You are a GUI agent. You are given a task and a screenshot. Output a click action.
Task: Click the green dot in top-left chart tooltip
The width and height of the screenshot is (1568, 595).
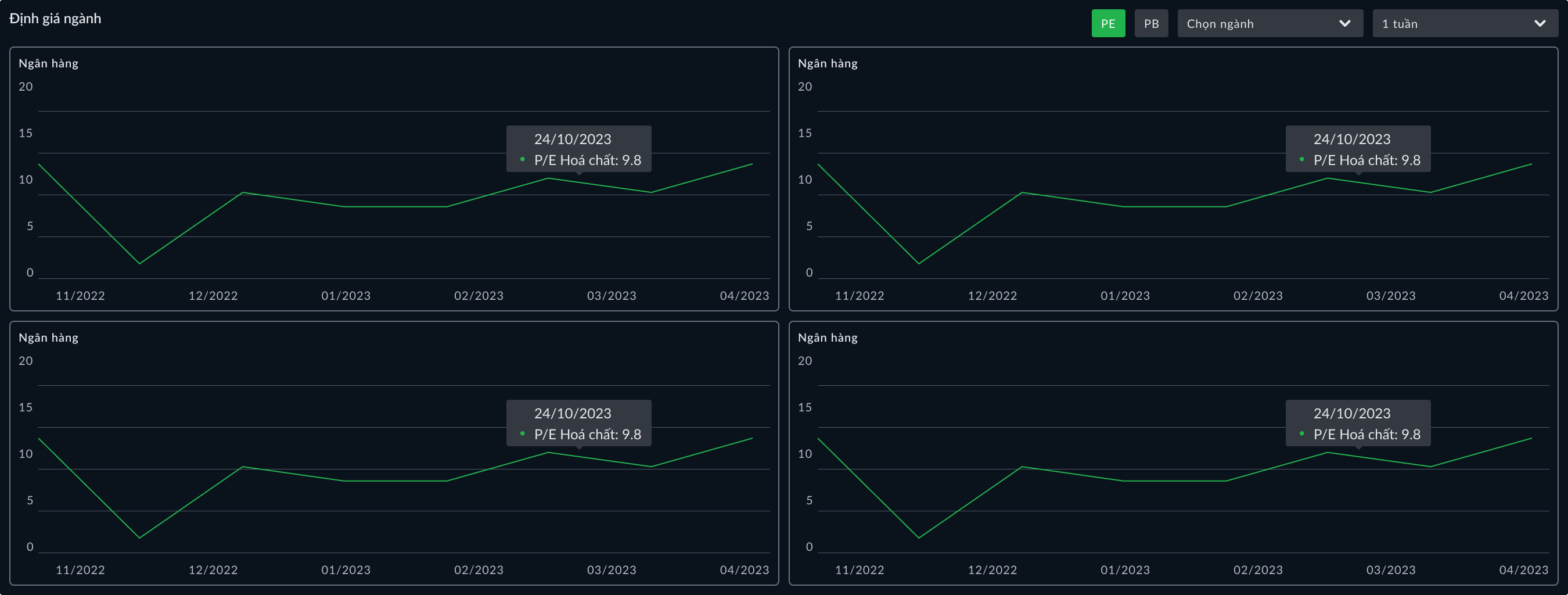pos(522,160)
